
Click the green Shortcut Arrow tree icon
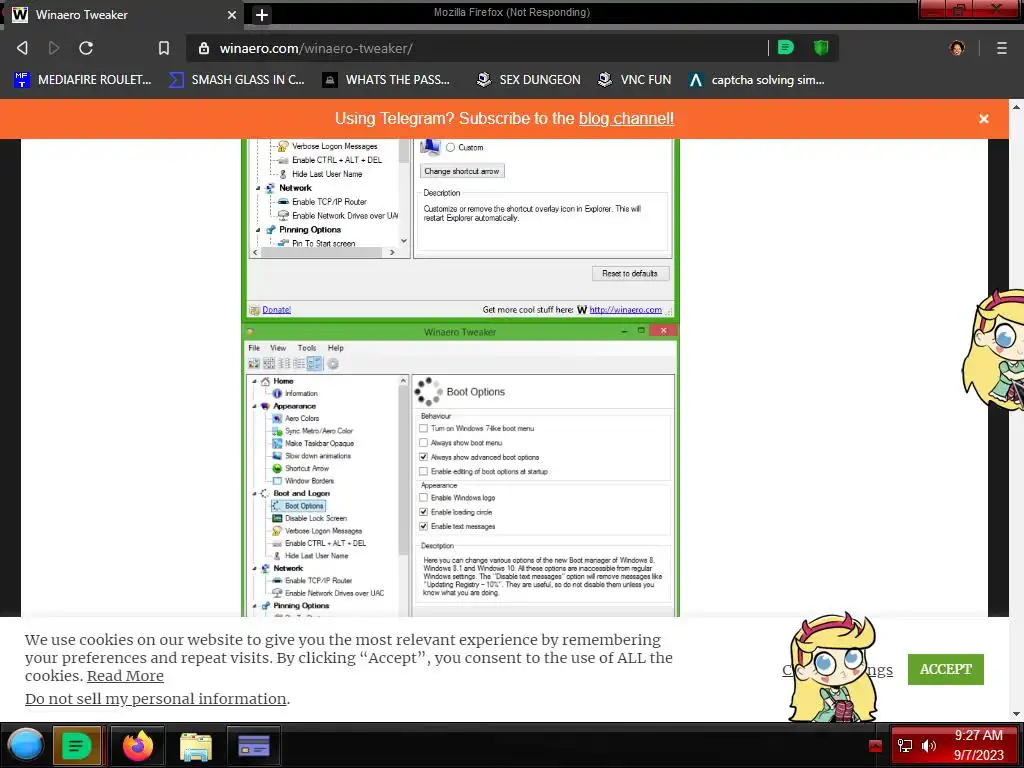[x=277, y=468]
